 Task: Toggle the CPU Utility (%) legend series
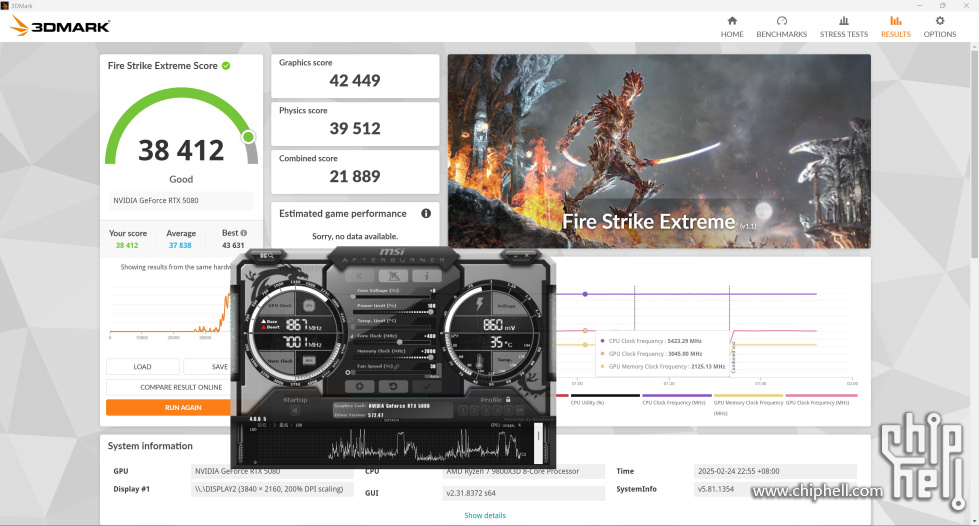[587, 403]
